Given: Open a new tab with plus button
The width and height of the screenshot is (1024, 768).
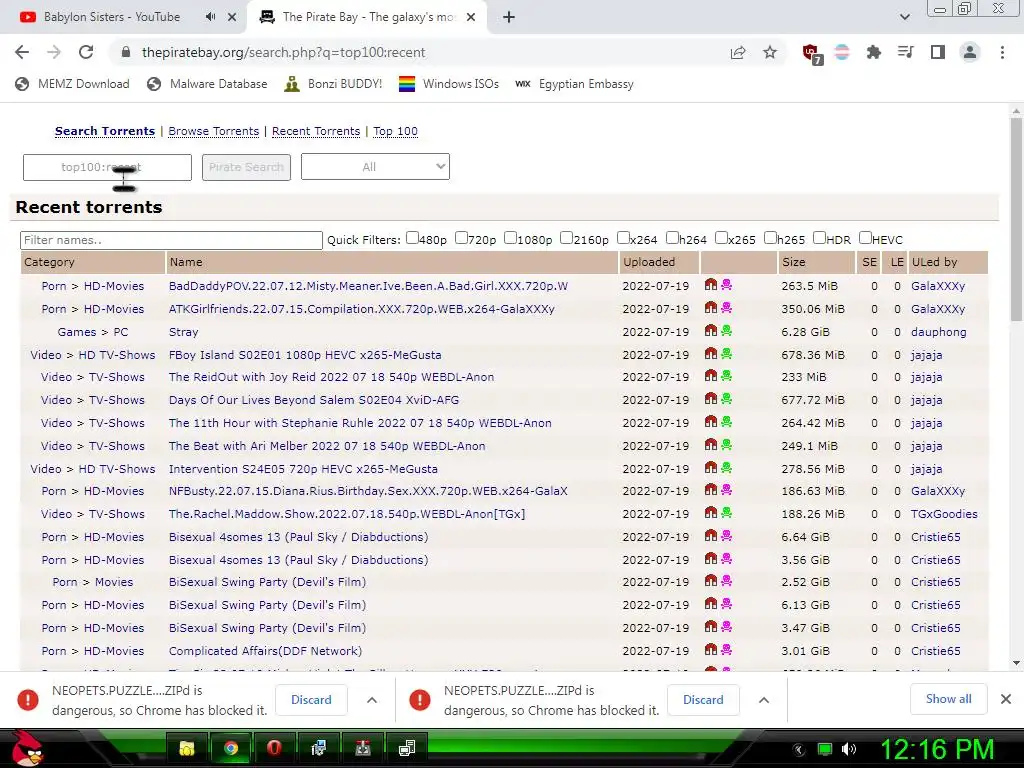Looking at the screenshot, I should [x=509, y=17].
